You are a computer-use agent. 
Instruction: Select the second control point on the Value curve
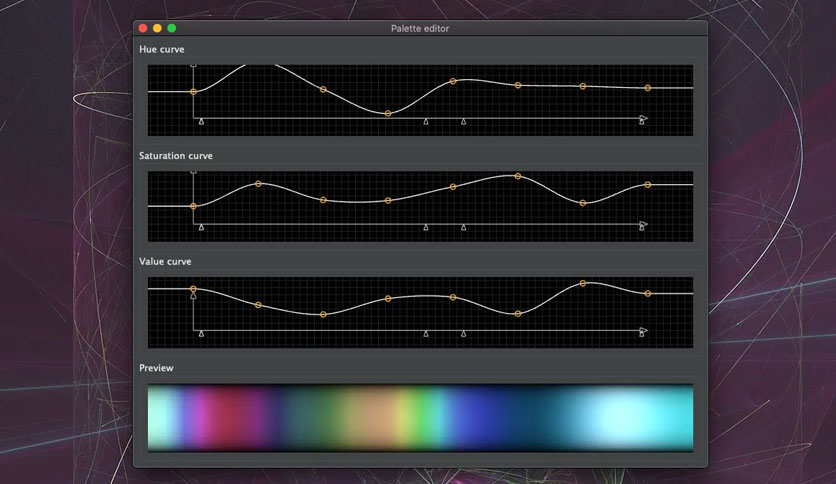click(258, 305)
